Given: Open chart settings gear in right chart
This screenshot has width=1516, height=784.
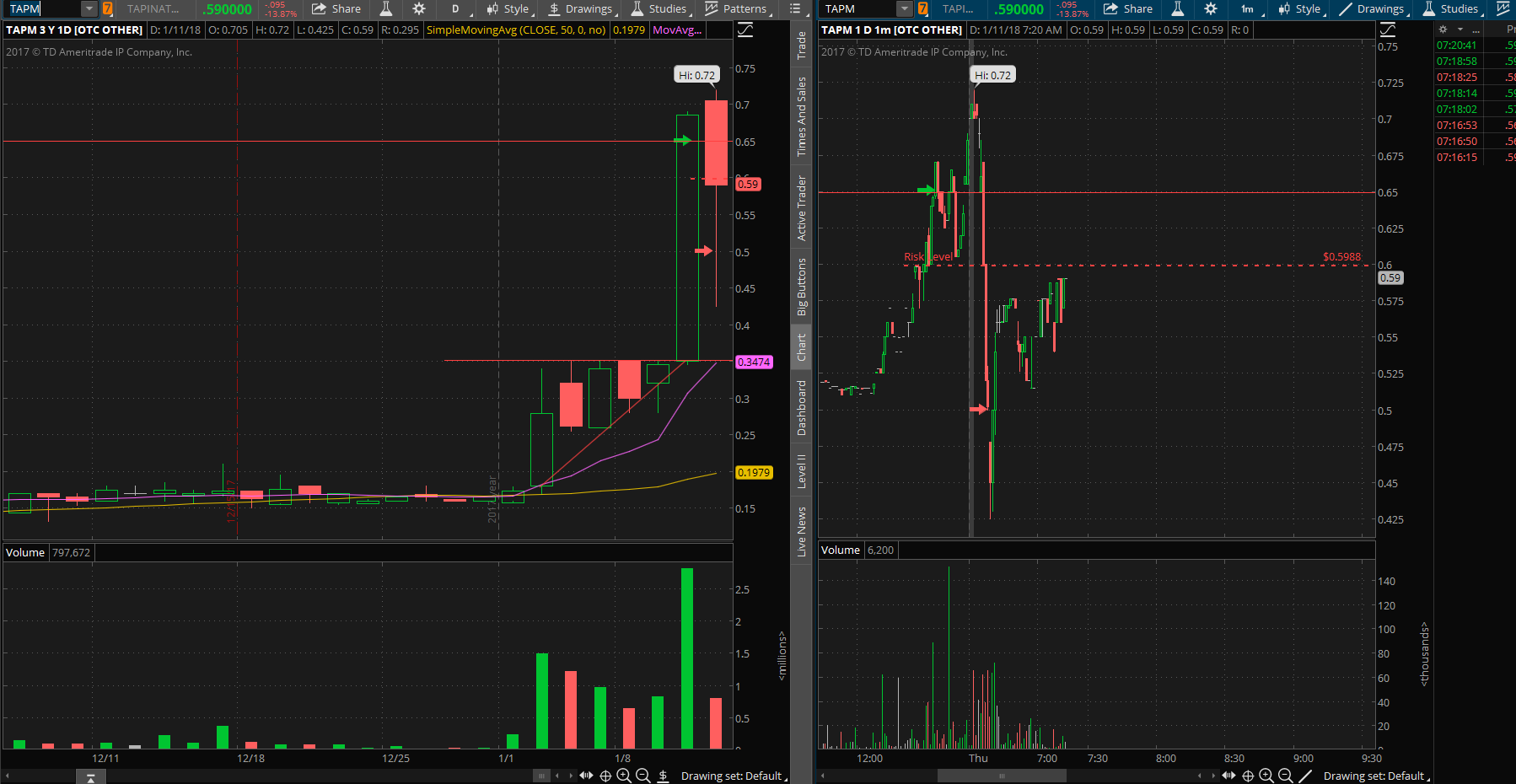Looking at the screenshot, I should click(x=1211, y=9).
